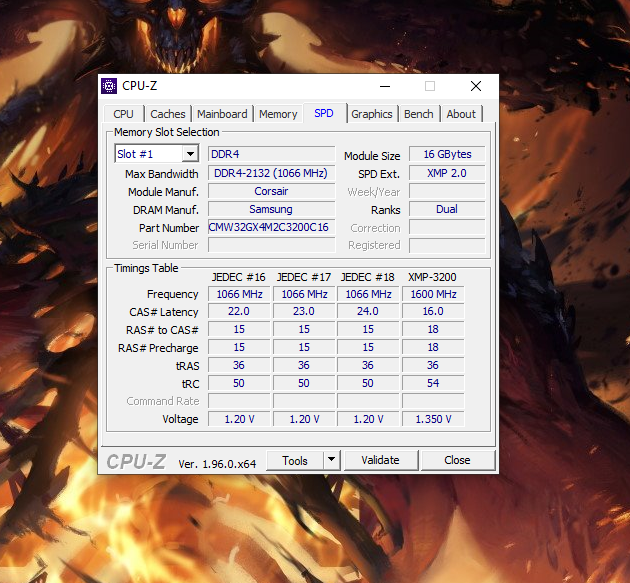Screen dimensions: 630x583
Task: Click the Close button at bottom
Action: click(x=457, y=460)
